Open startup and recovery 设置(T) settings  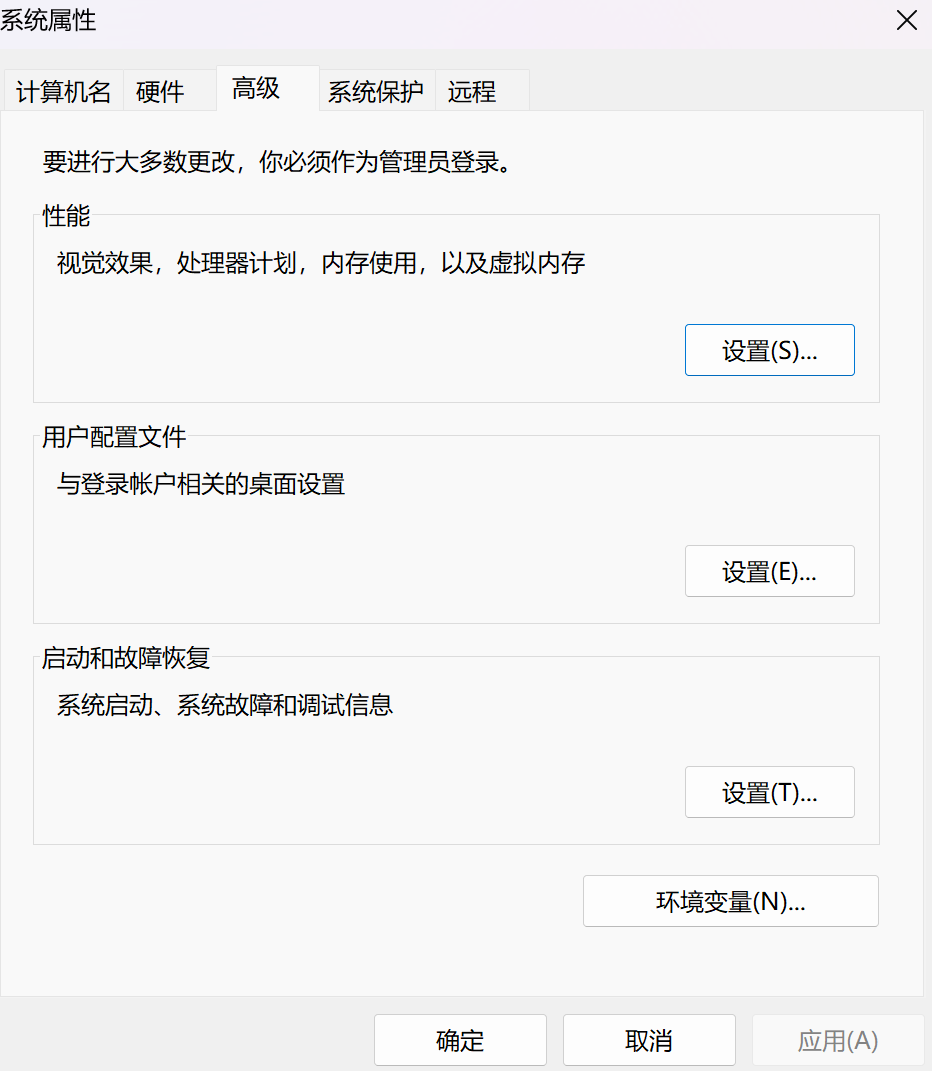(x=769, y=792)
